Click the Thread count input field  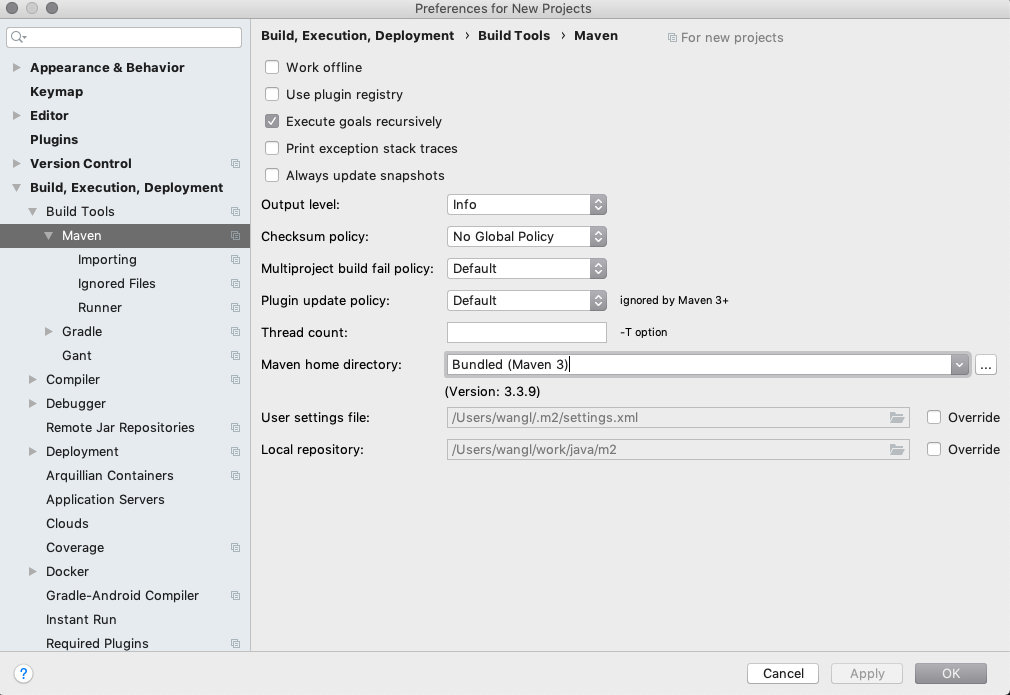[x=526, y=332]
